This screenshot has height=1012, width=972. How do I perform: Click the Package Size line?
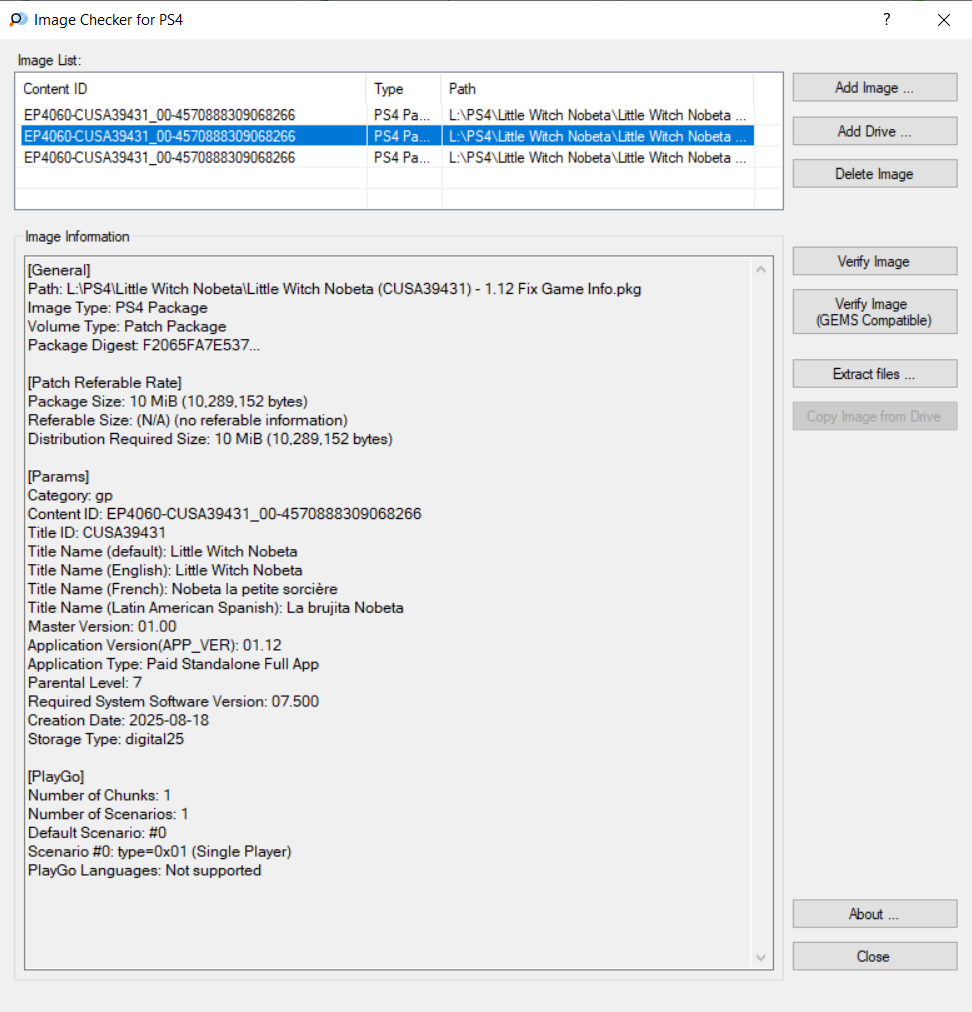[168, 401]
